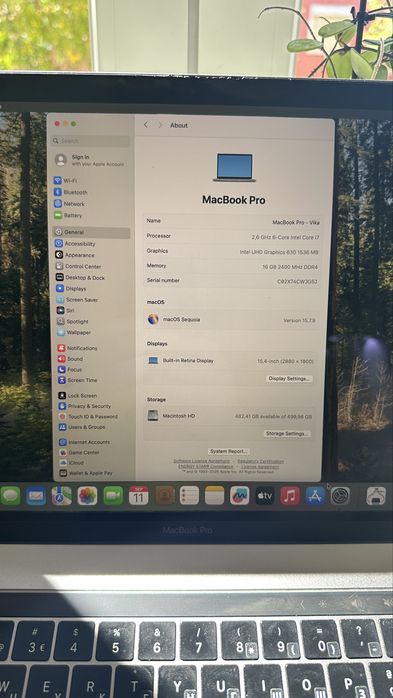Open Touch ID & Password settings
The height and width of the screenshot is (698, 393).
(88, 417)
